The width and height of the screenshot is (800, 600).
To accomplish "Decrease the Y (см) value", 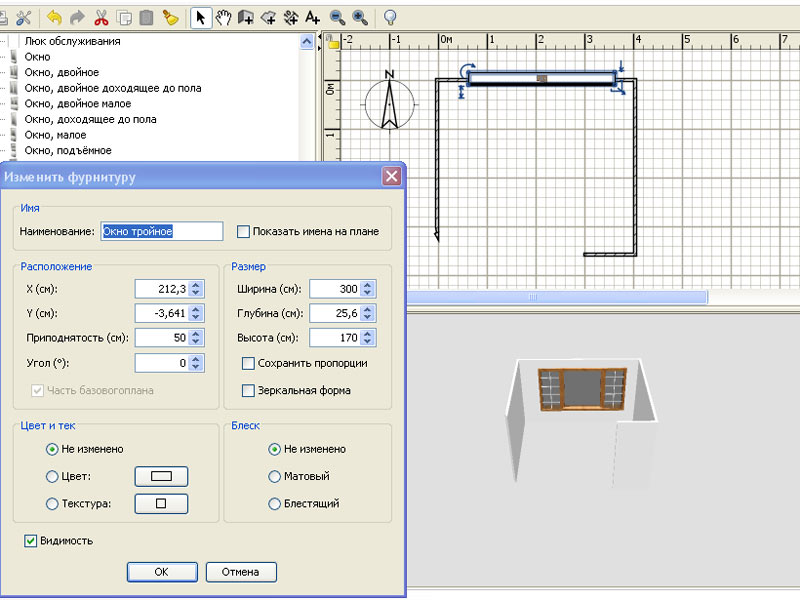I will click(196, 317).
